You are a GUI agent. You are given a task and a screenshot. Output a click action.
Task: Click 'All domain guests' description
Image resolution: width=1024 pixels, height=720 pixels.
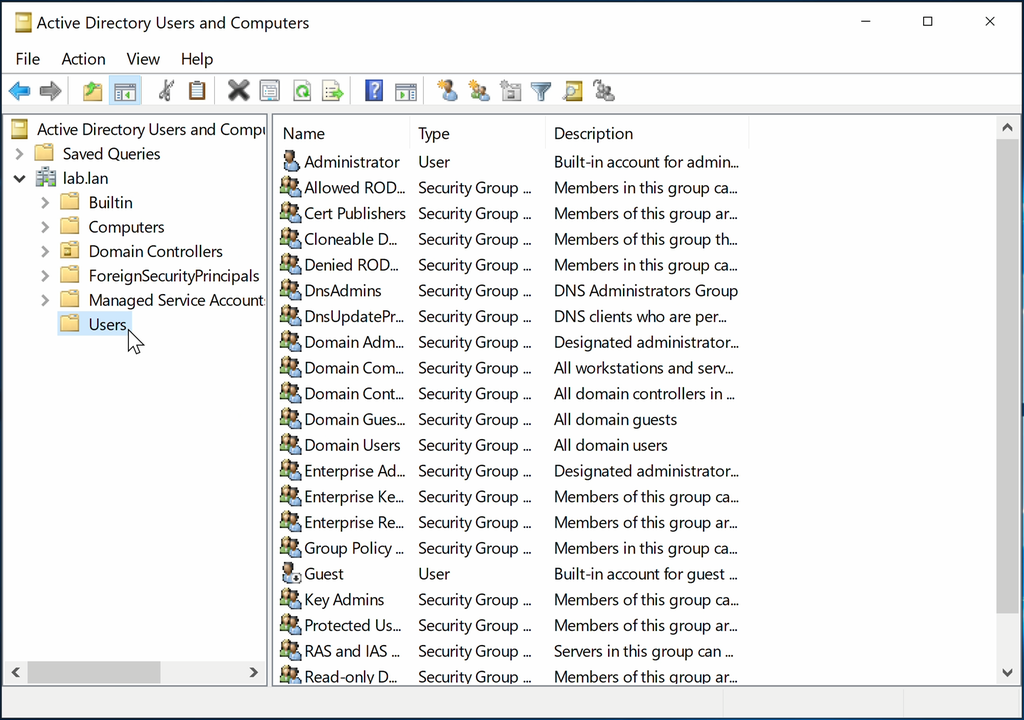coord(615,419)
